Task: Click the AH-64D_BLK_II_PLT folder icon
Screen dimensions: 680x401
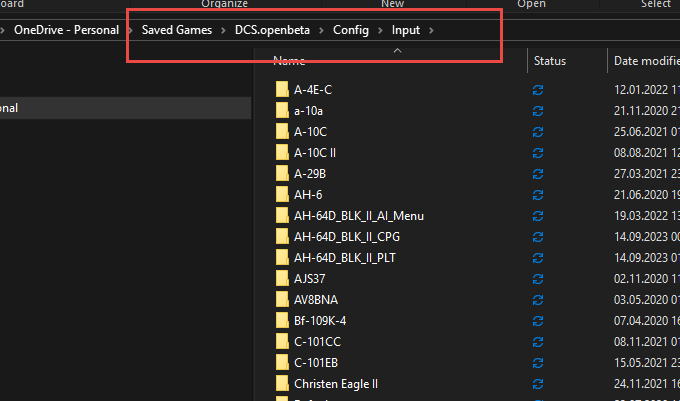Action: (282, 258)
